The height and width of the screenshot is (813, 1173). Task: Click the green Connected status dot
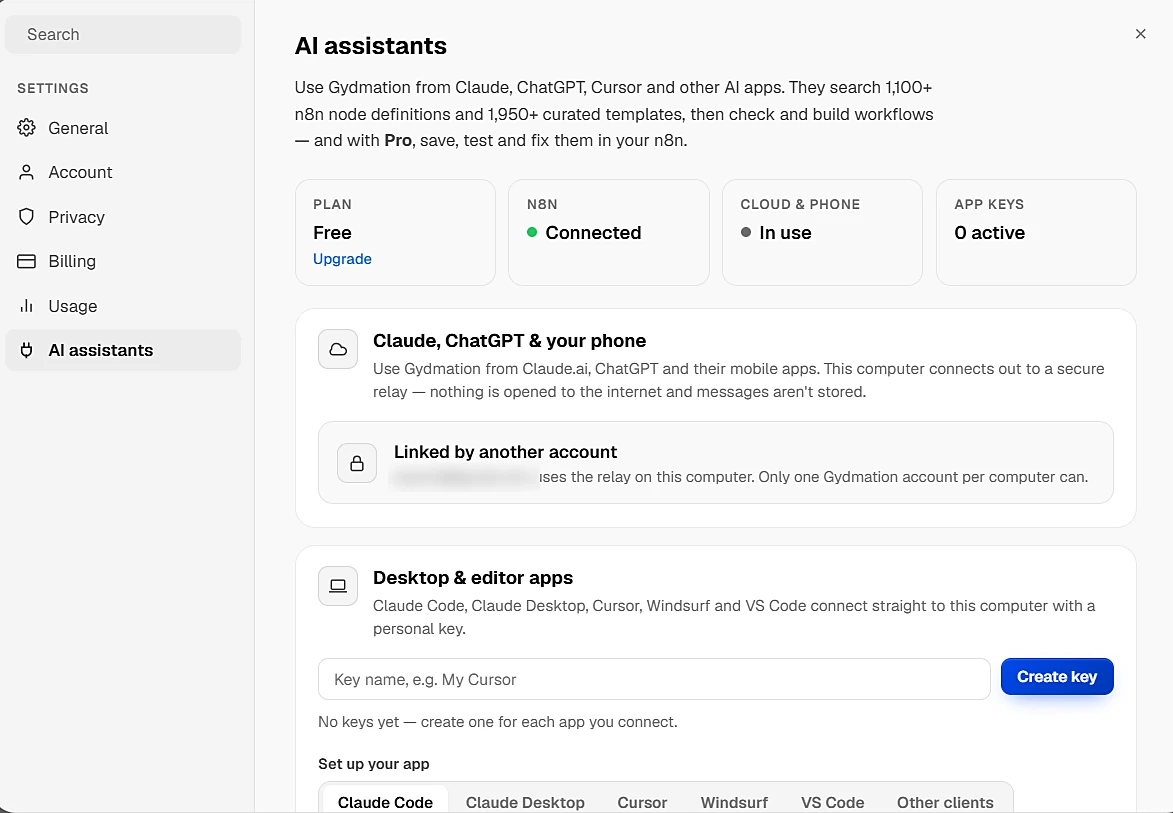[x=532, y=232]
